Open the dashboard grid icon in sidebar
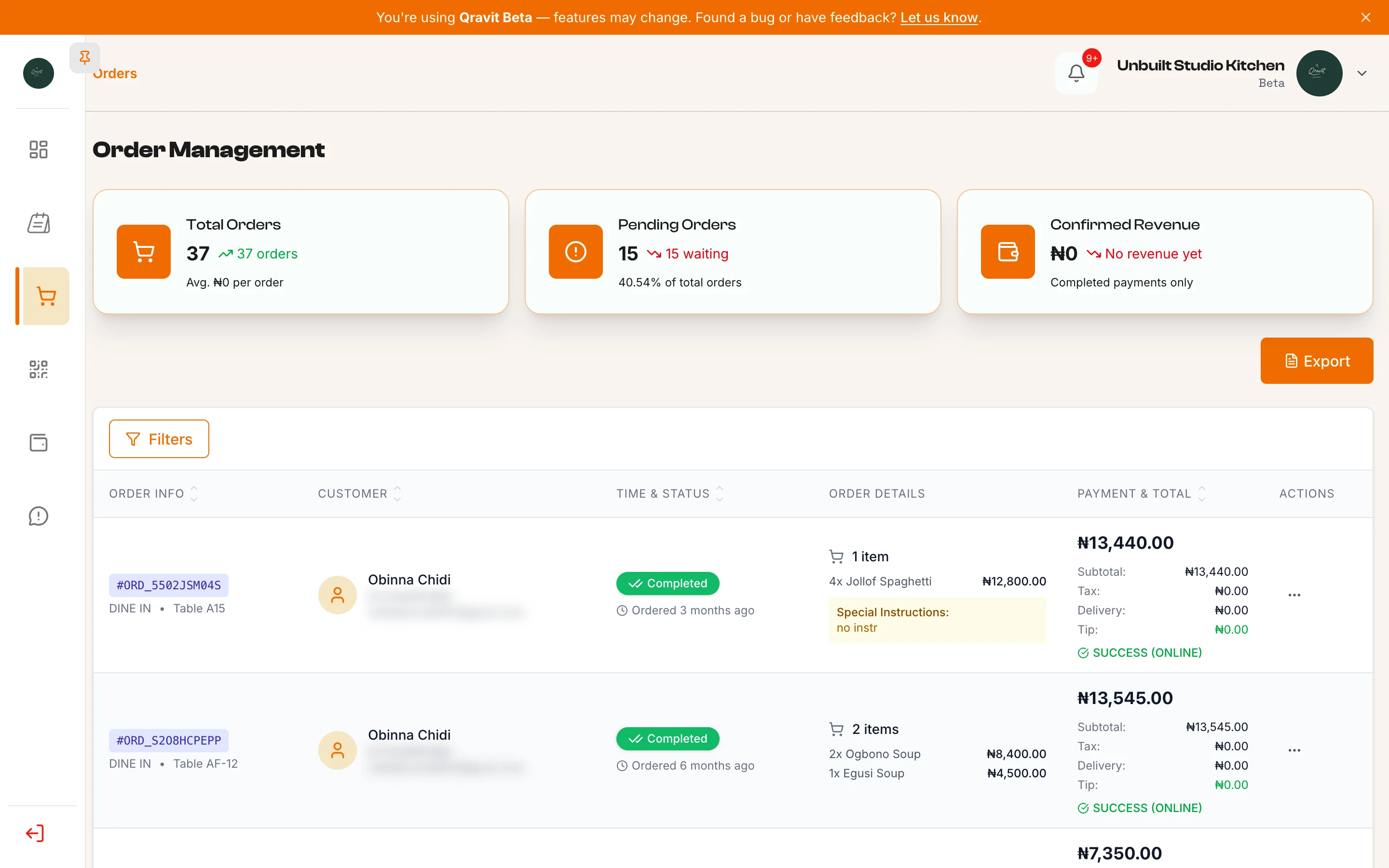 (39, 149)
